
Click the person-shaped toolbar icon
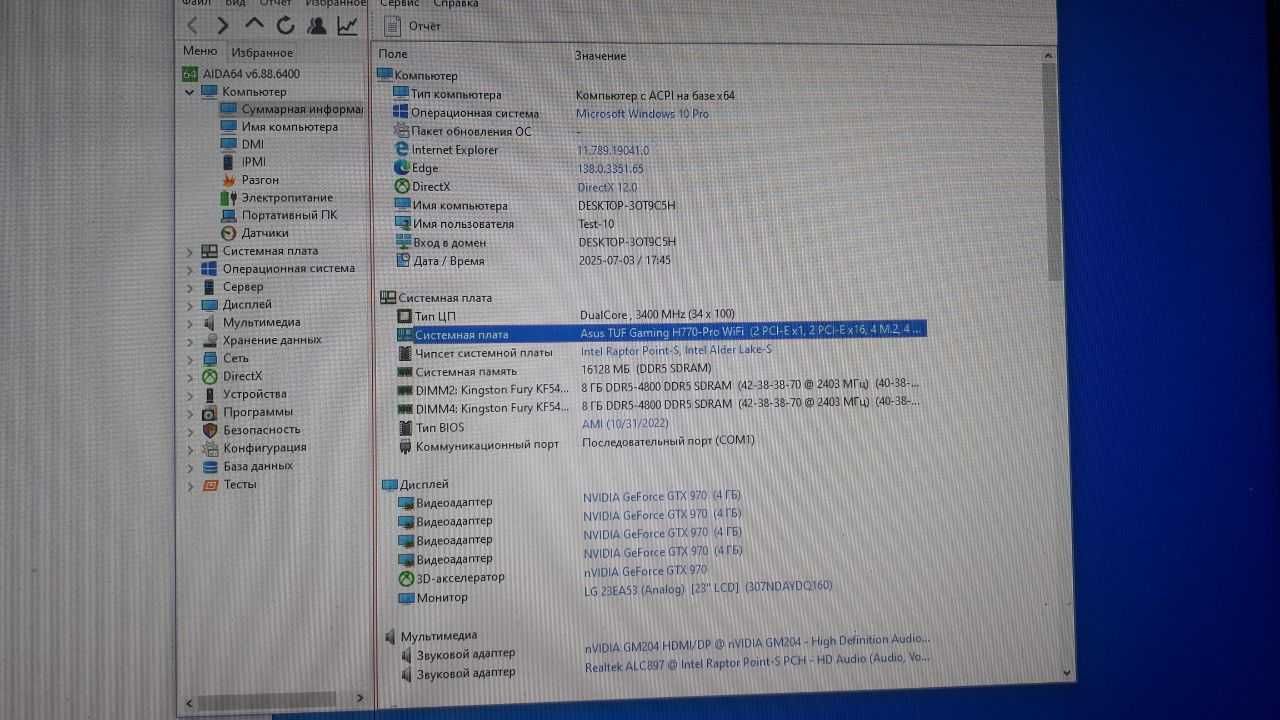coord(316,26)
